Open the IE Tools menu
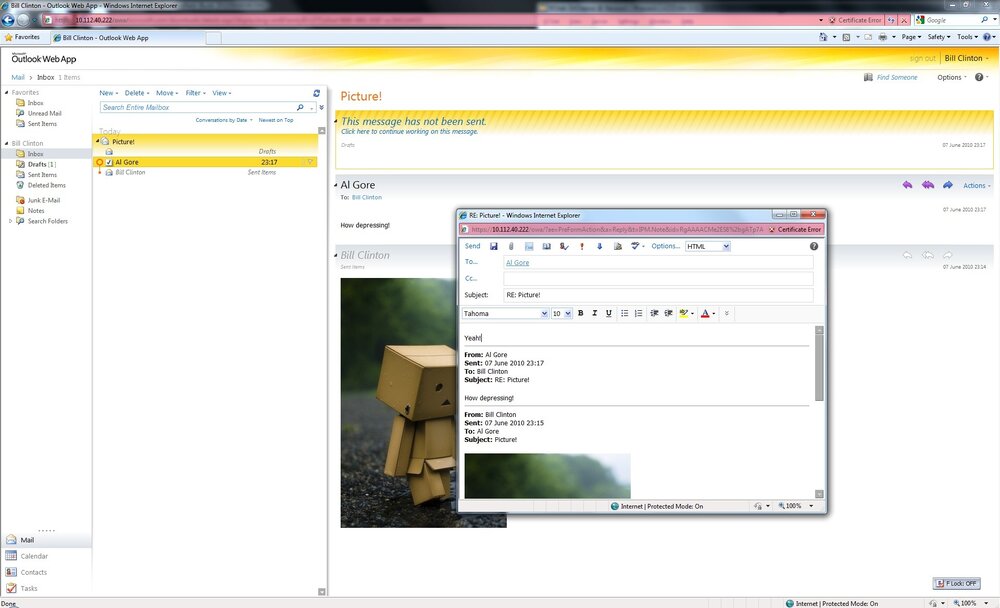The image size is (1000, 608). 967,37
